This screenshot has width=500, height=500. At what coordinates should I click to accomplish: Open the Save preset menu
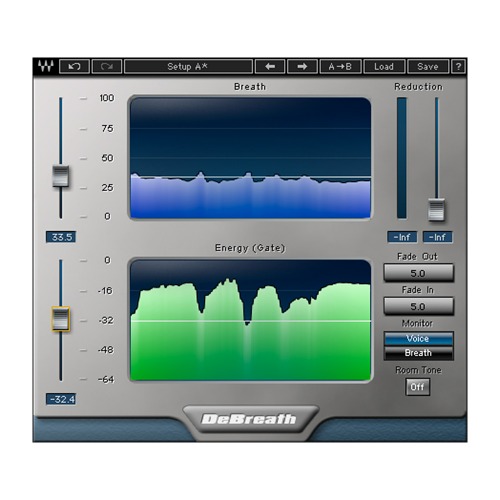point(428,66)
